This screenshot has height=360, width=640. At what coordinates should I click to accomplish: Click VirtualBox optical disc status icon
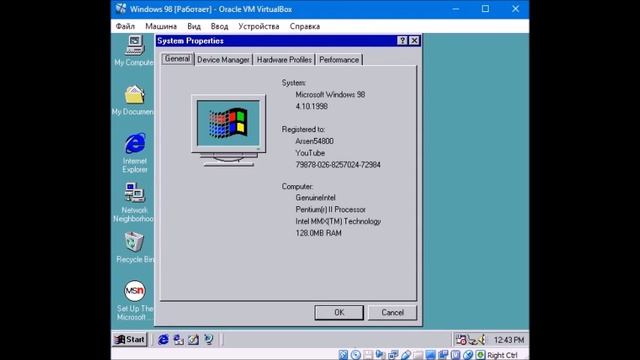pos(356,355)
